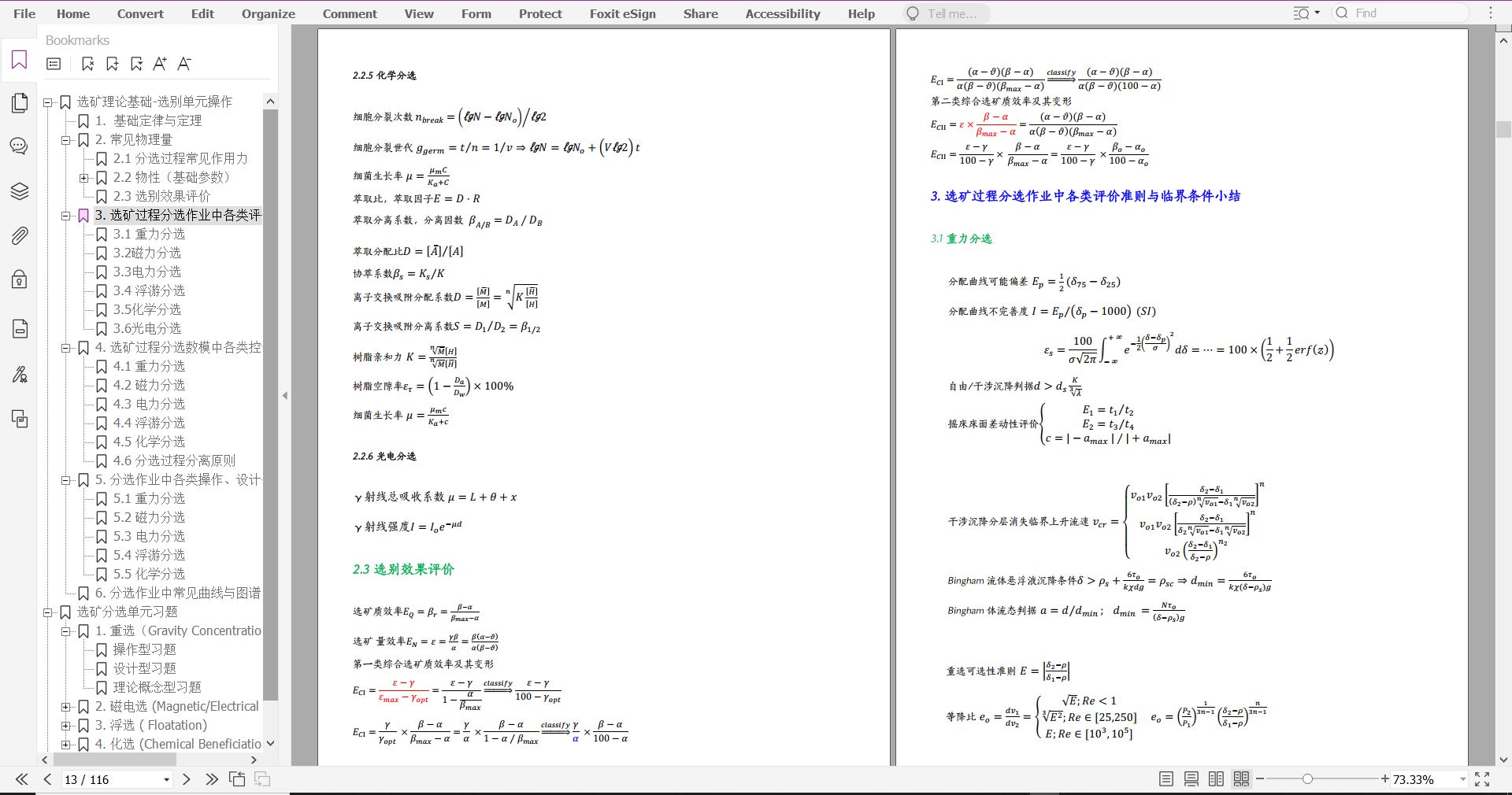Zoom out with minus button
Screen dimensions: 1512x795
coord(1260,779)
